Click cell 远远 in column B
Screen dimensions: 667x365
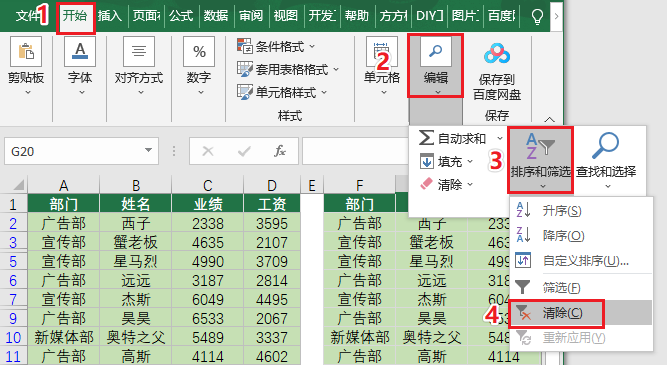(135, 280)
